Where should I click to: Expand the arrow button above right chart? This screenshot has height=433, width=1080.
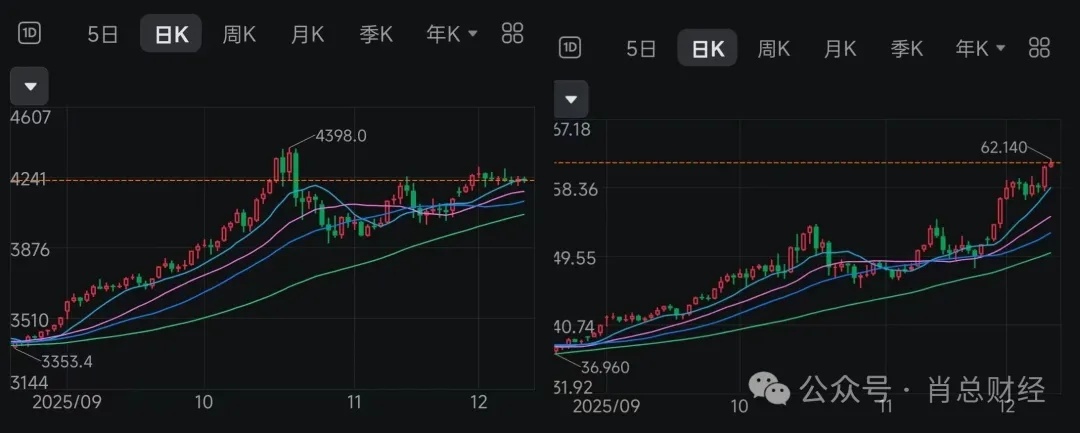570,99
